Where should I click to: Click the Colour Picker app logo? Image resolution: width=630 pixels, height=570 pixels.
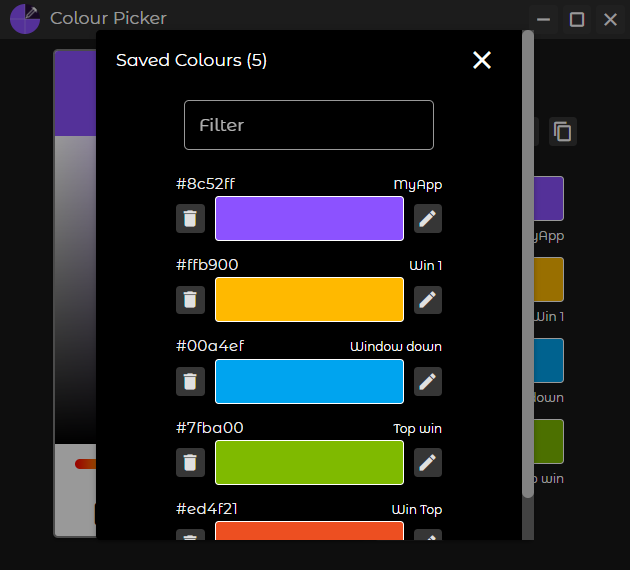point(25,19)
